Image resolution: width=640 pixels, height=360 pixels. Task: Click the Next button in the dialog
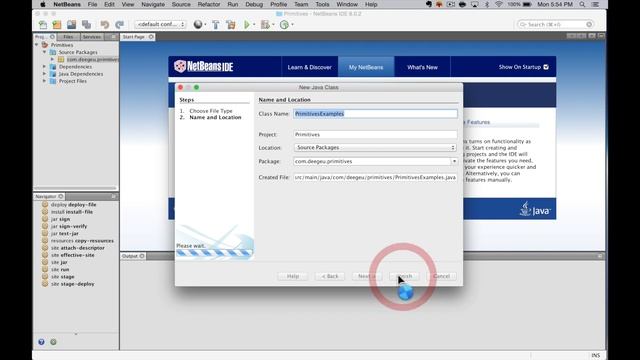coord(367,276)
